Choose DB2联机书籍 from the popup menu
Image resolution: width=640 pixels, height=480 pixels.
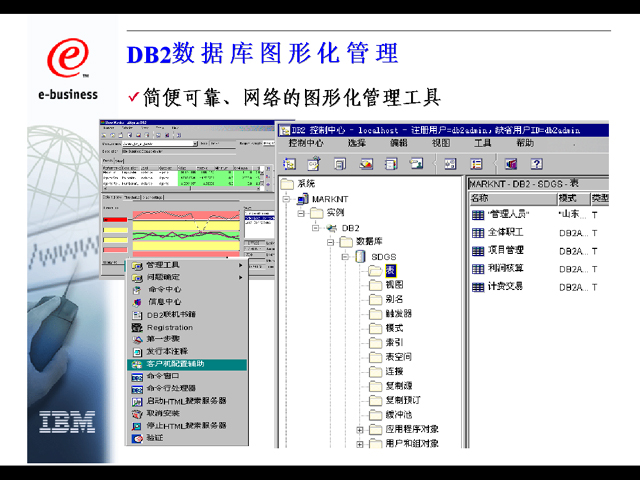[187, 315]
